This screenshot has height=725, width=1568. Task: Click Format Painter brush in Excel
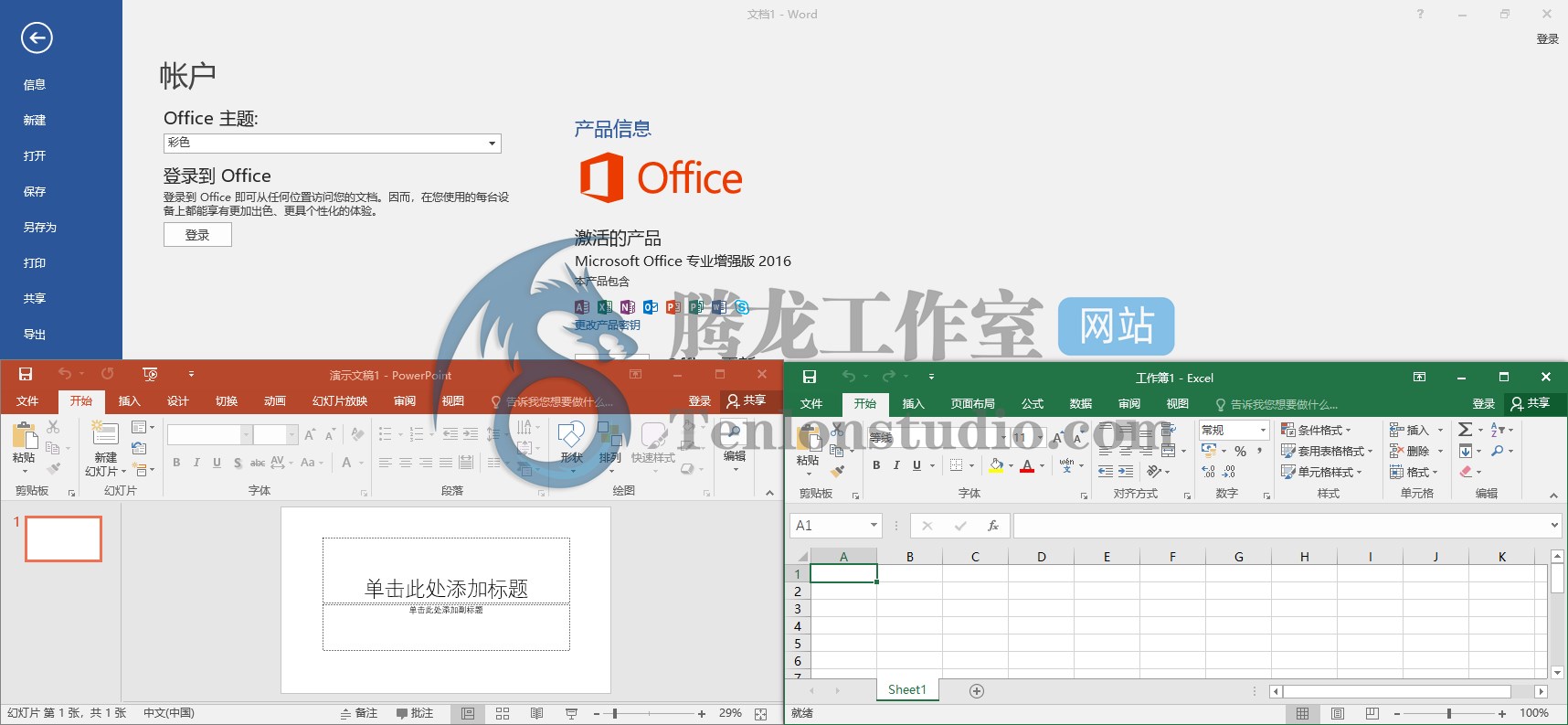pos(838,472)
